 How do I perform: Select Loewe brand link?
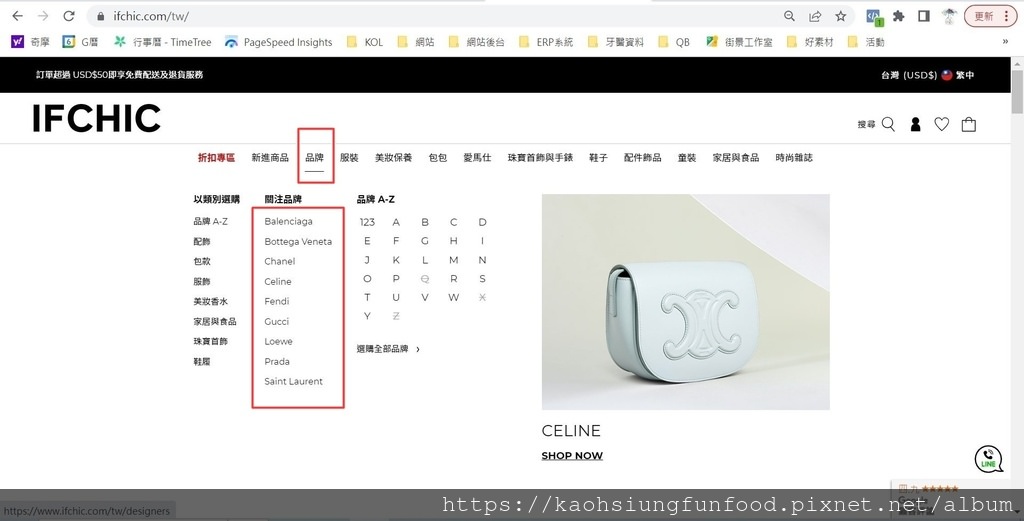tap(278, 341)
